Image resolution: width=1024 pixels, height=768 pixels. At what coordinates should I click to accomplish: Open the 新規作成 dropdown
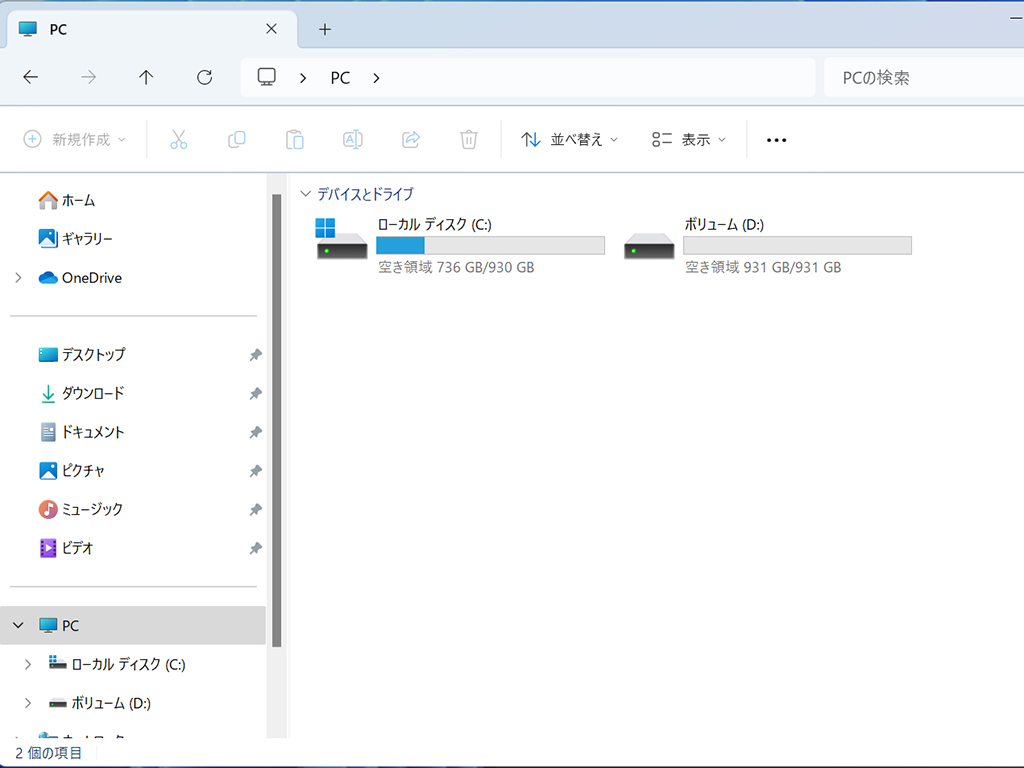tap(74, 139)
